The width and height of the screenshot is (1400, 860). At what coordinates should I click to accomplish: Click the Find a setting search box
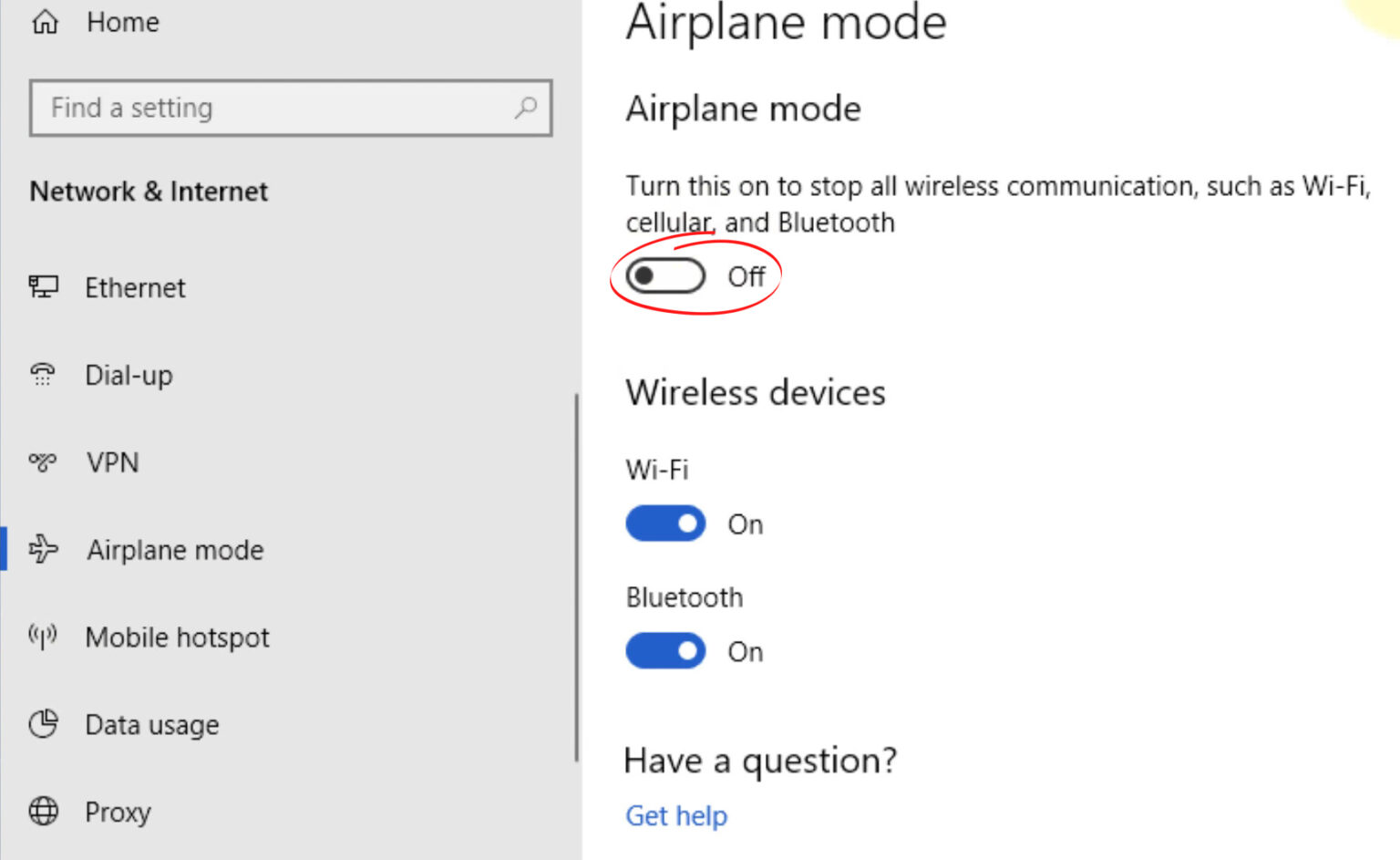[x=273, y=108]
